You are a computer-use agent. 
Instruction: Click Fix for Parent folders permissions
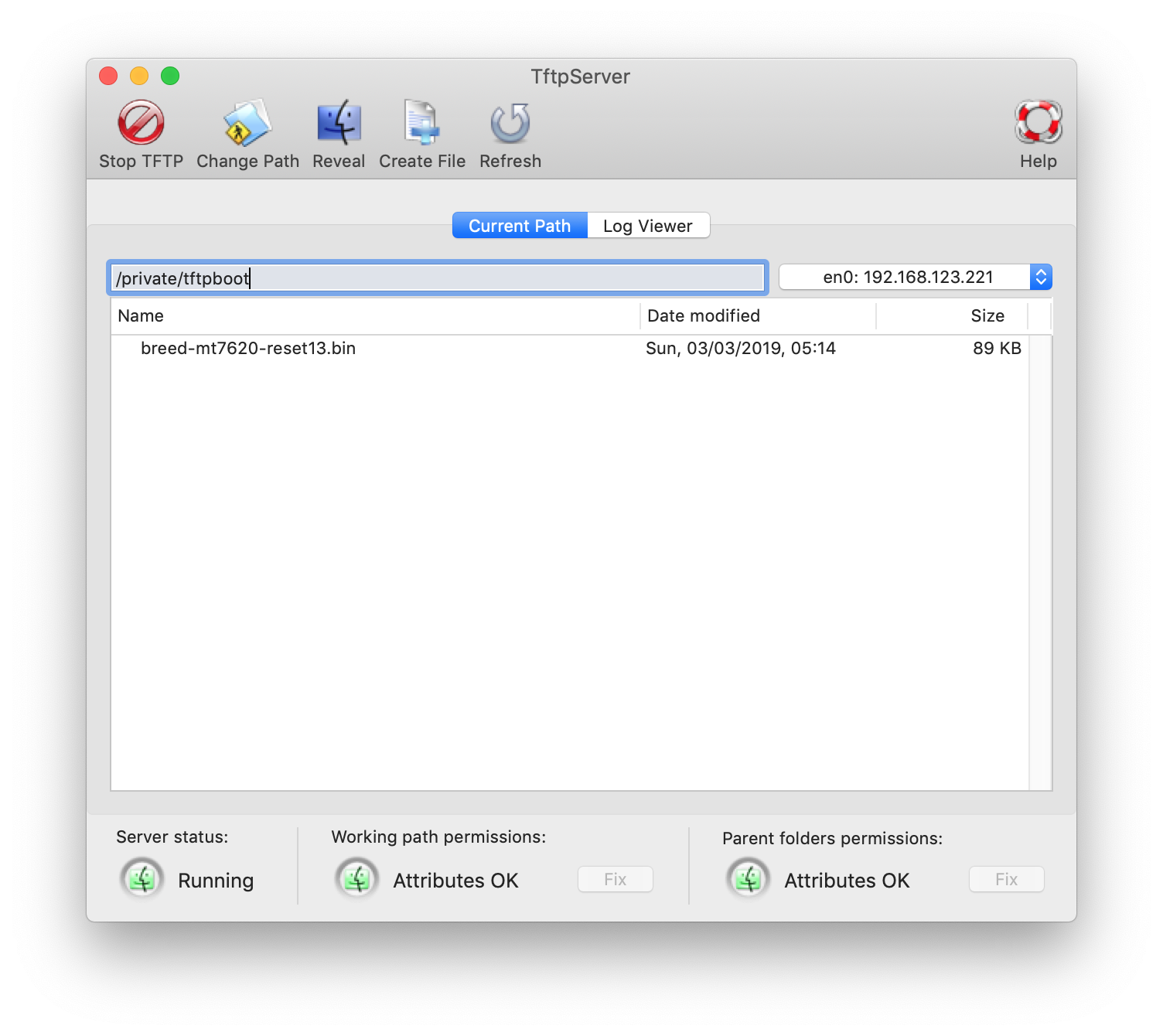[x=1007, y=879]
